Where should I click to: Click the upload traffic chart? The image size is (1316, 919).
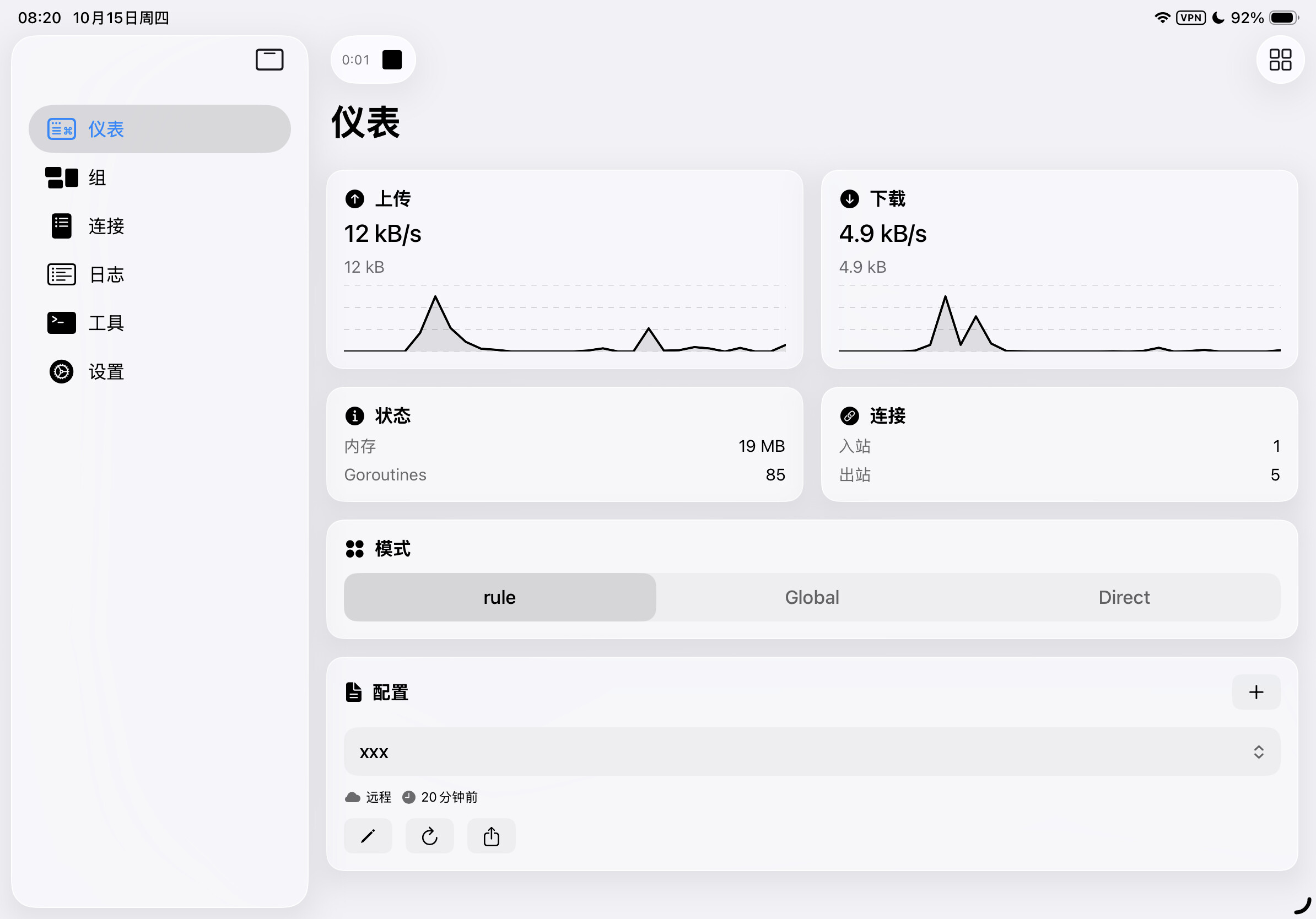point(564,318)
